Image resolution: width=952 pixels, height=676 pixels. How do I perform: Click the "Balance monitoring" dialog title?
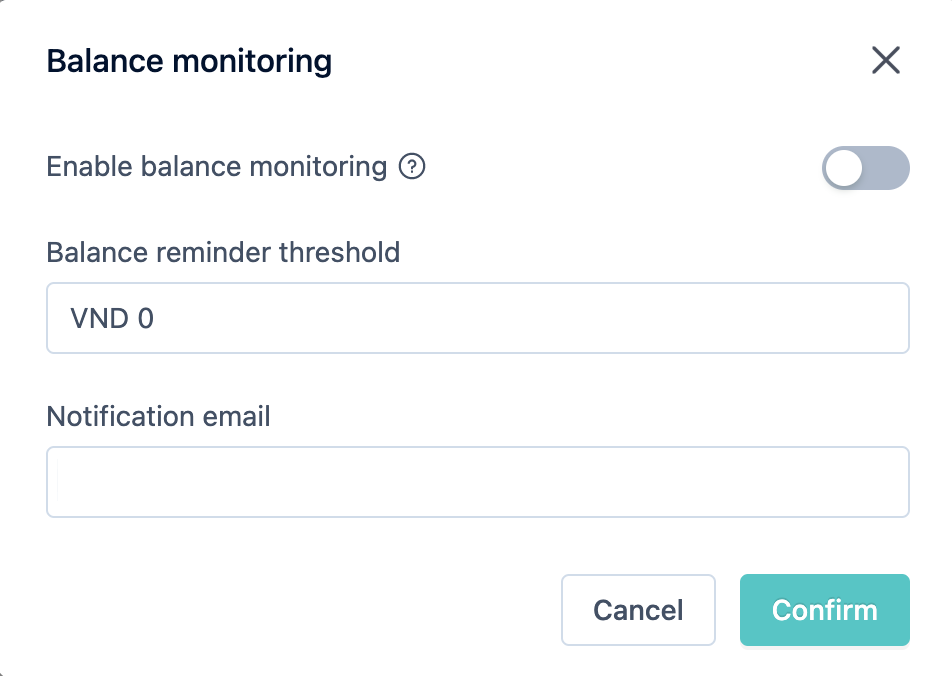(189, 61)
